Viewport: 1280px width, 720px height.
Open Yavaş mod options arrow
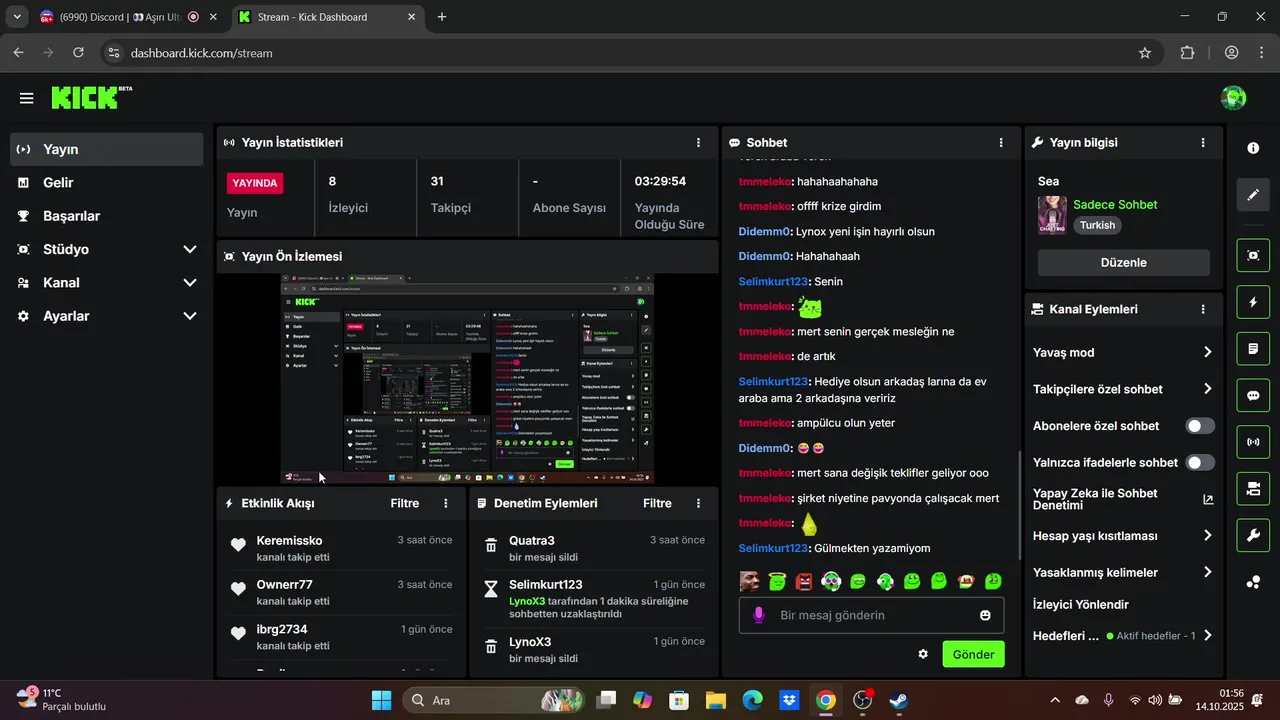click(x=1207, y=352)
